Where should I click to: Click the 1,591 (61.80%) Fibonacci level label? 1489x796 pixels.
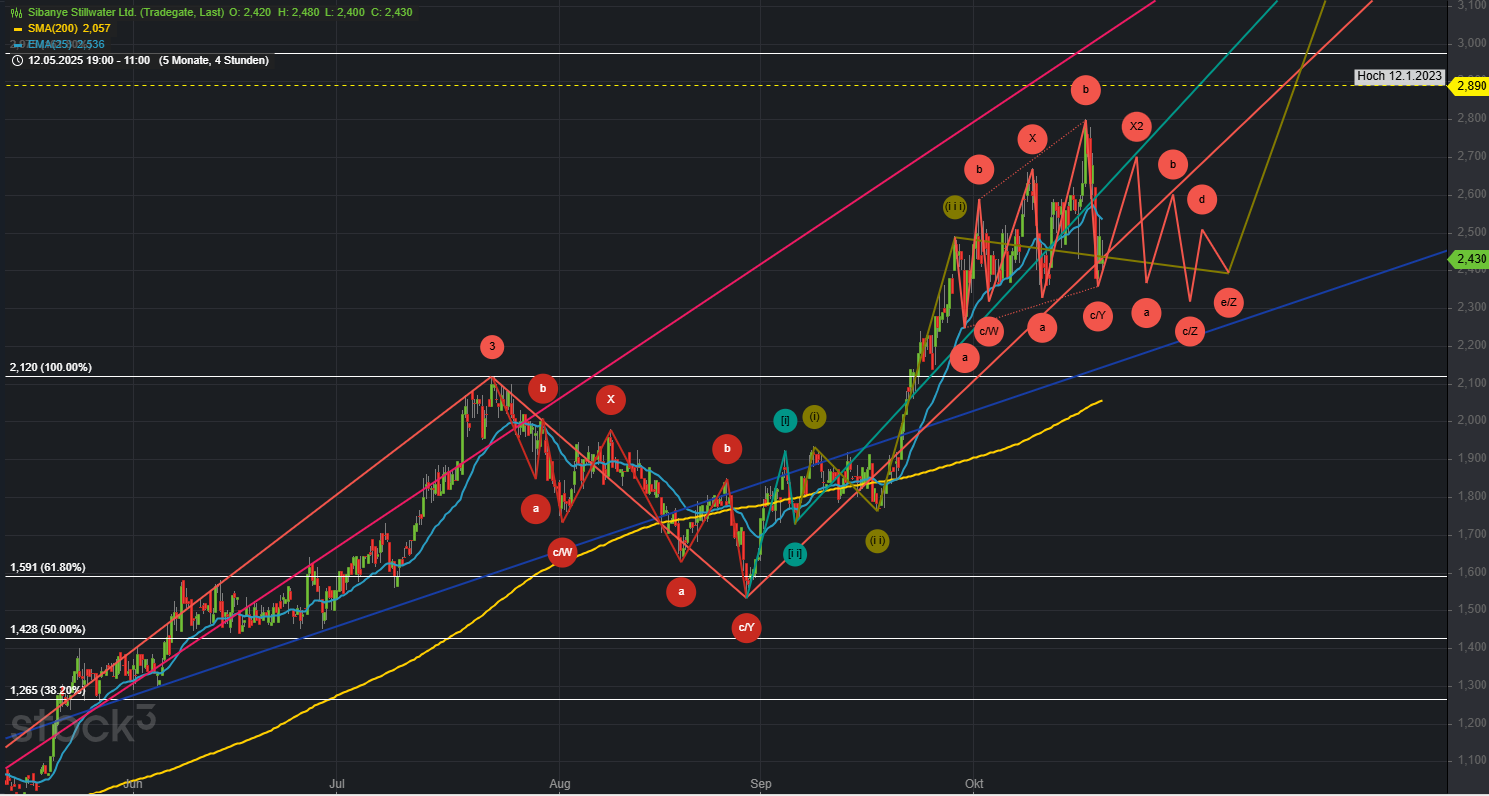pyautogui.click(x=48, y=567)
